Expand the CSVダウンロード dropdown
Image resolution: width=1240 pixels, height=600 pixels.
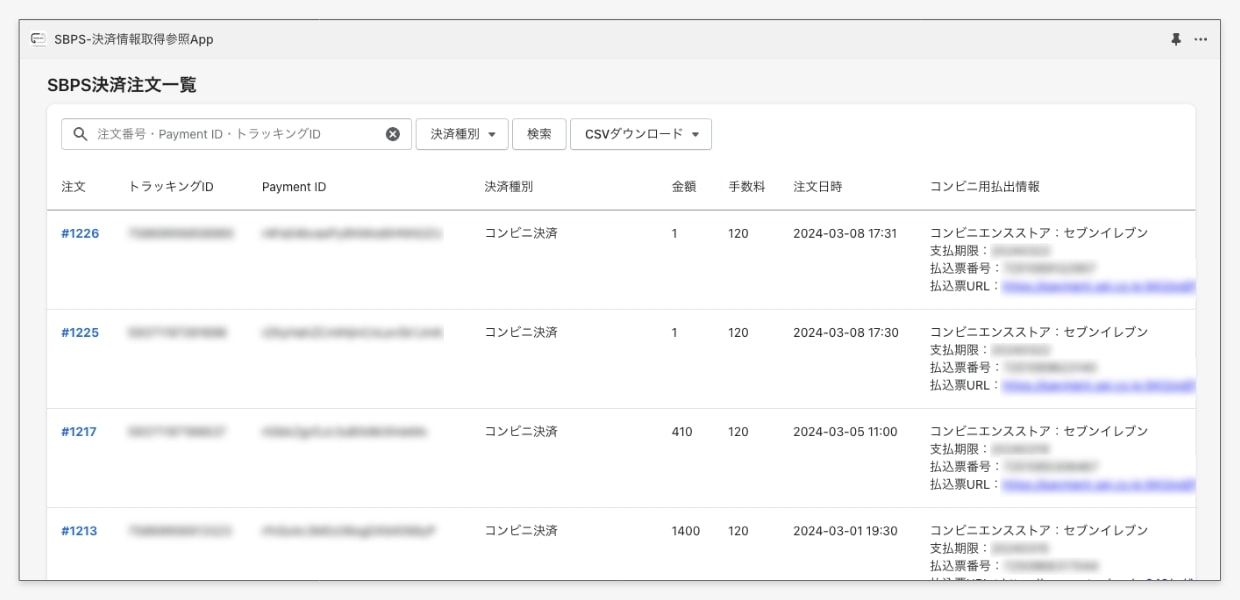click(641, 134)
